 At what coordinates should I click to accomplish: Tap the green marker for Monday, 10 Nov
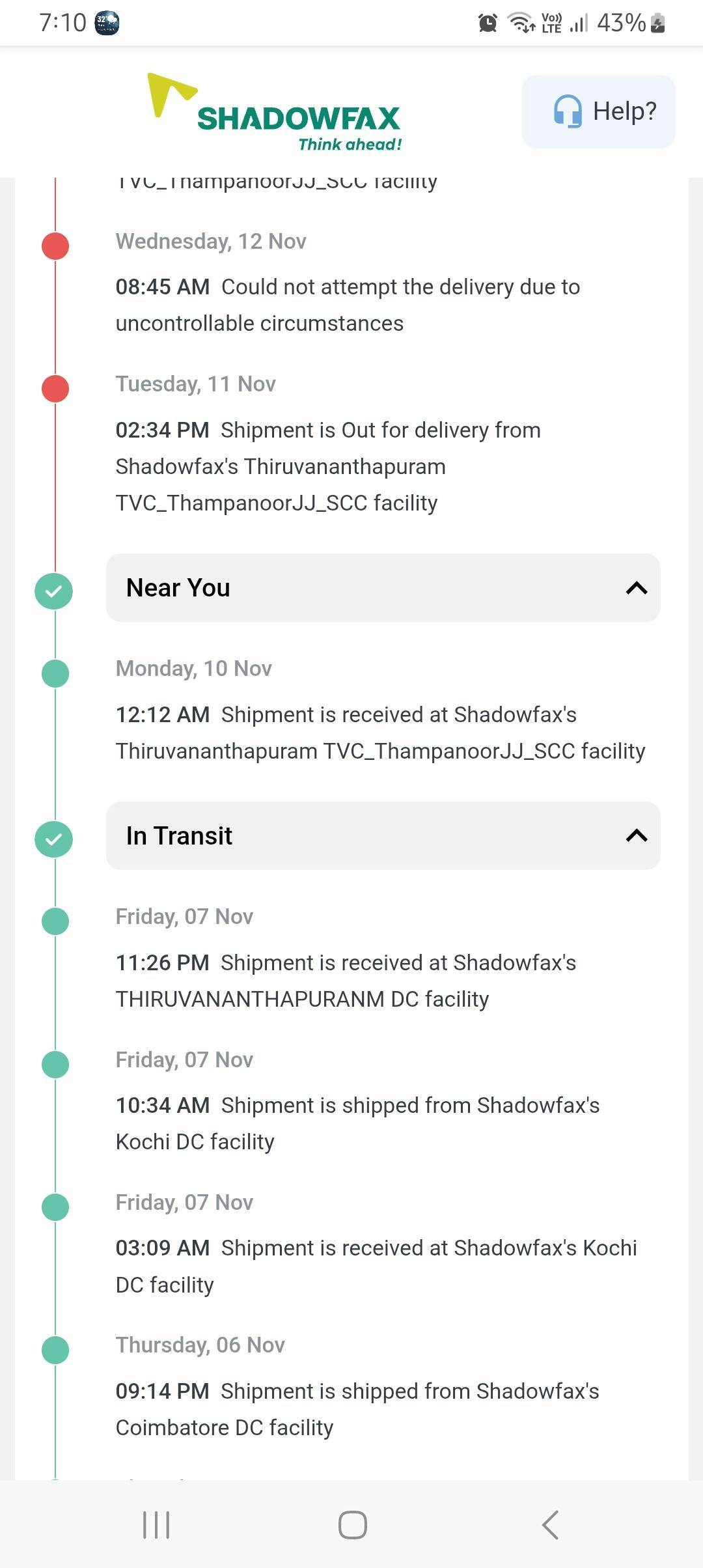click(55, 673)
